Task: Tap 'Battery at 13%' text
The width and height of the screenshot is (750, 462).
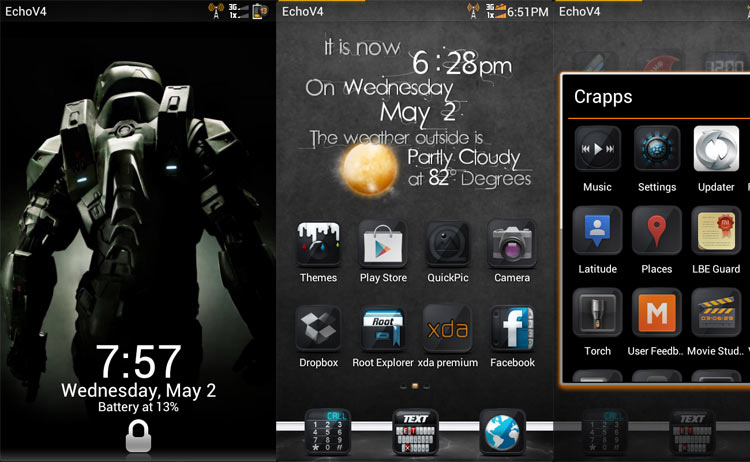Action: pyautogui.click(x=138, y=407)
